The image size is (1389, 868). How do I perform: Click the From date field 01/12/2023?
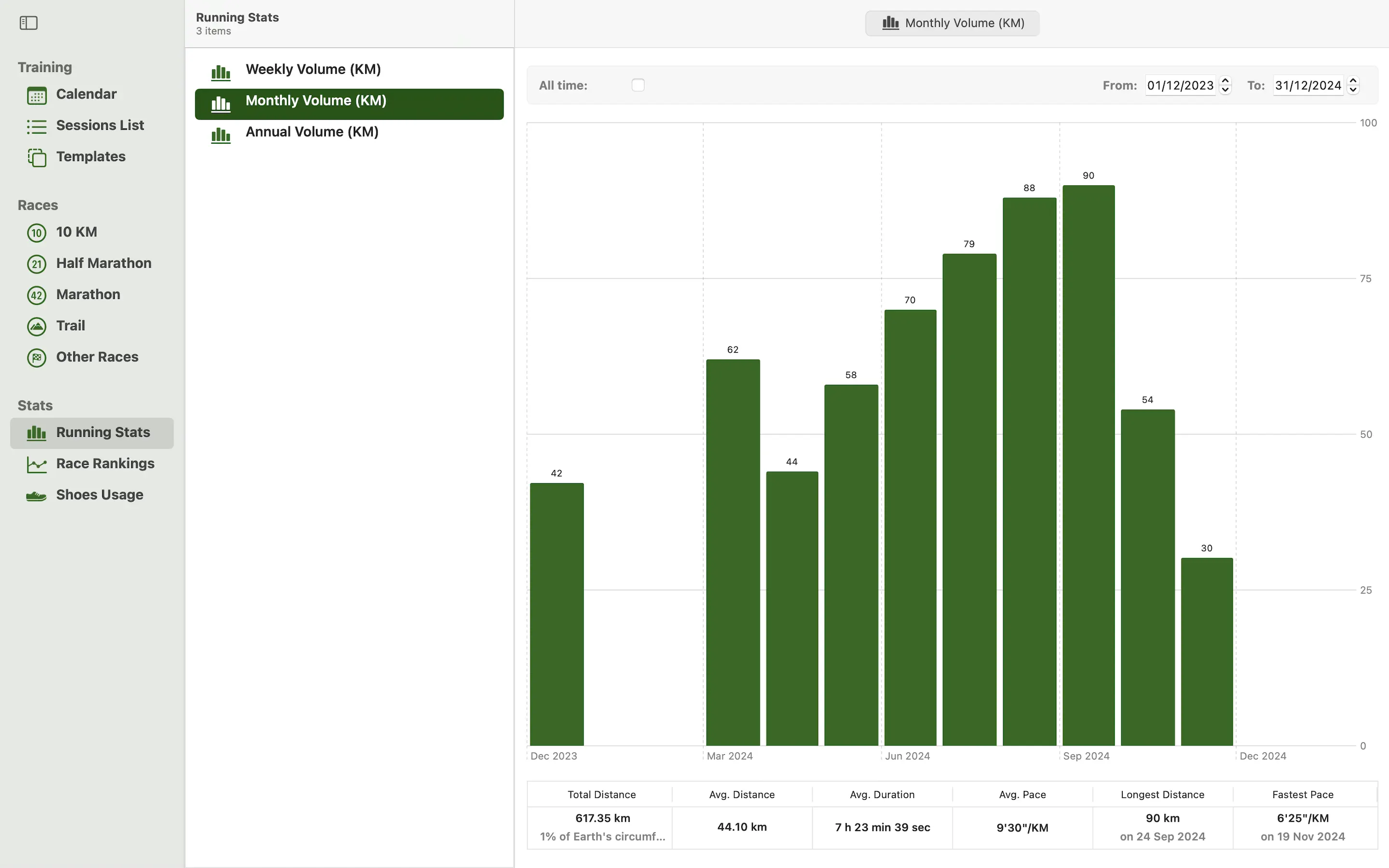[1180, 85]
